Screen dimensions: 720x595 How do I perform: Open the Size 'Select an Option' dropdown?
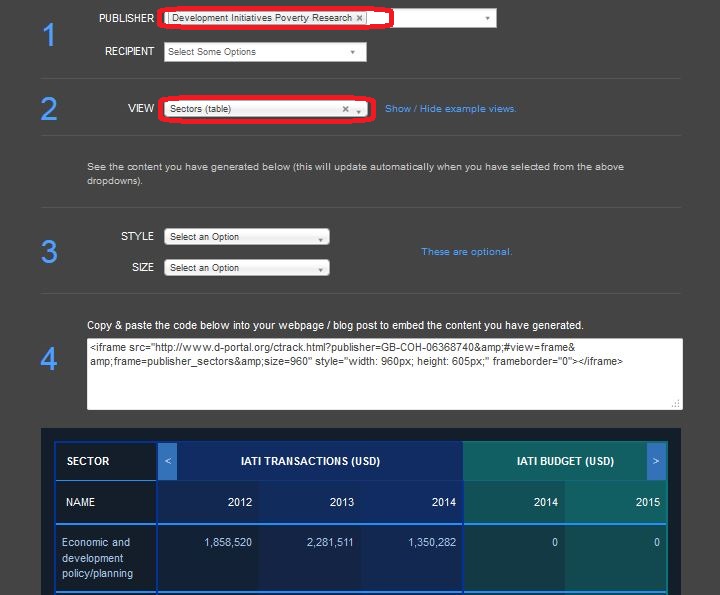pyautogui.click(x=247, y=268)
